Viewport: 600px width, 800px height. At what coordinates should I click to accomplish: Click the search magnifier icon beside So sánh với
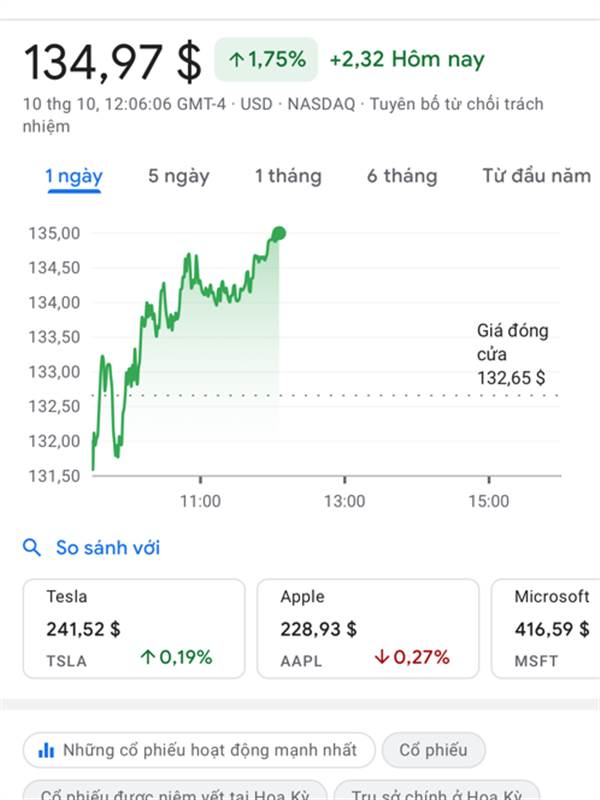point(32,548)
